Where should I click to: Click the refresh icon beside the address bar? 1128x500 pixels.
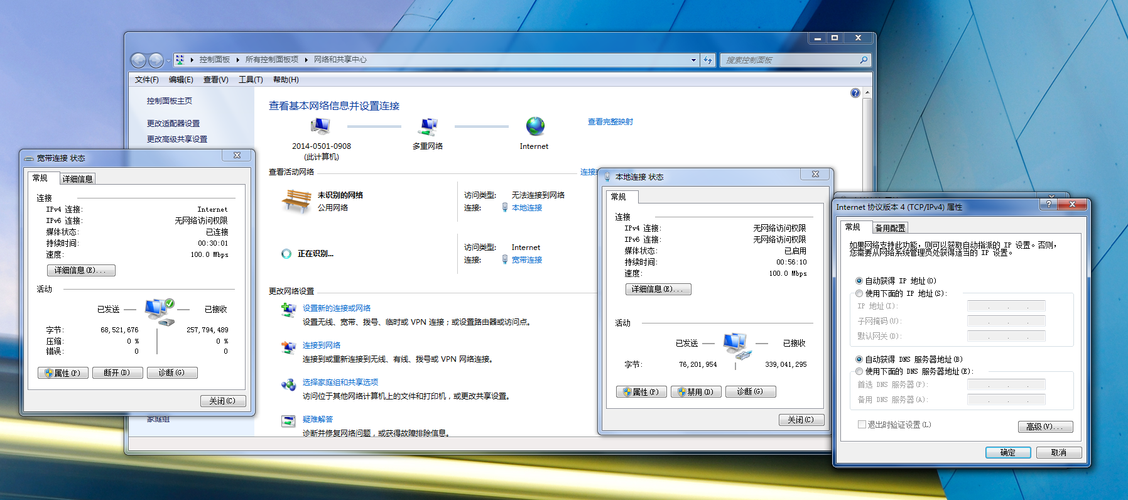[708, 60]
